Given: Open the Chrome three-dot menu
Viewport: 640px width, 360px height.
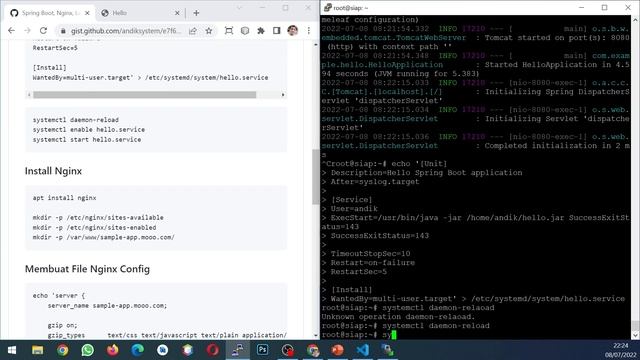Looking at the screenshot, I should [309, 31].
